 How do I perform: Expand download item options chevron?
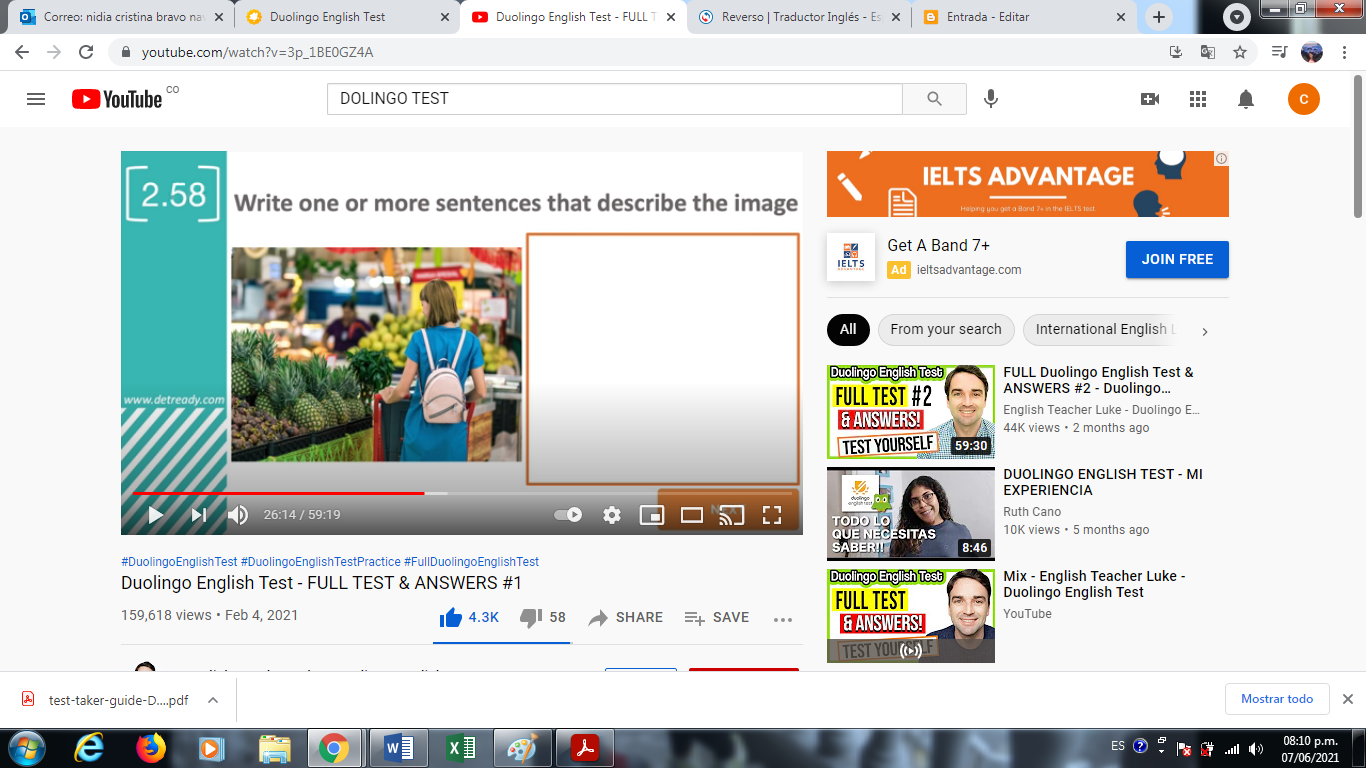[x=213, y=700]
